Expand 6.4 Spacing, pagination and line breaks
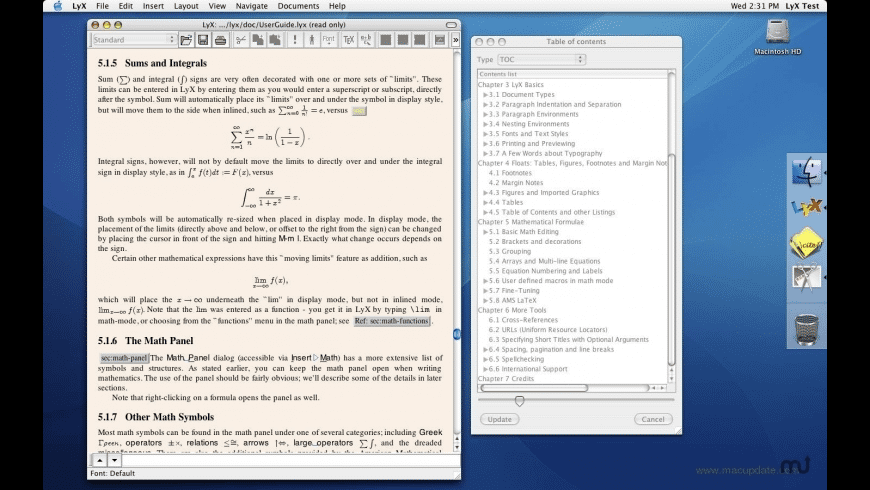Image resolution: width=870 pixels, height=490 pixels. coord(485,350)
